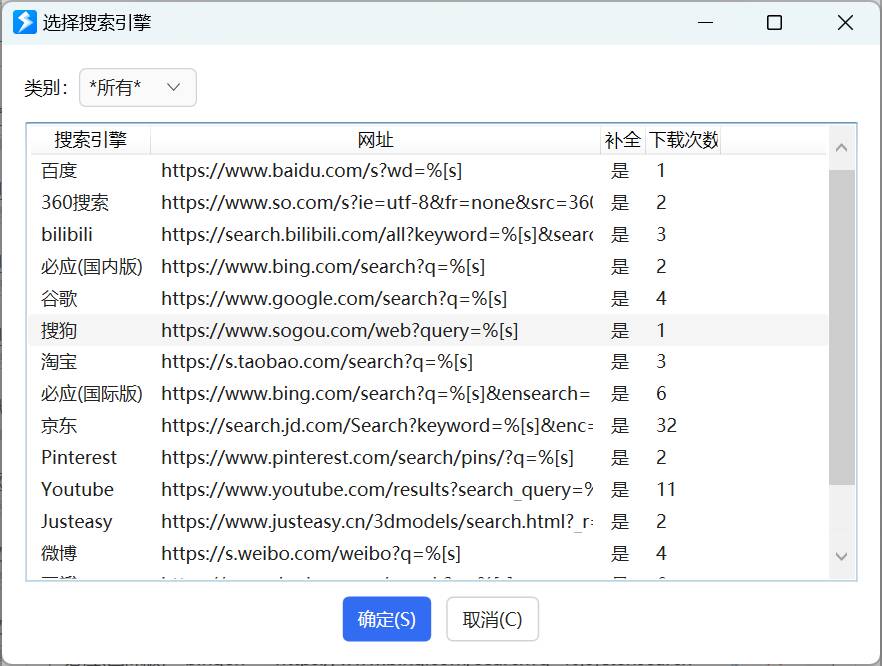The width and height of the screenshot is (882, 666).
Task: Sort by the 下载次数 column header
Action: (683, 140)
